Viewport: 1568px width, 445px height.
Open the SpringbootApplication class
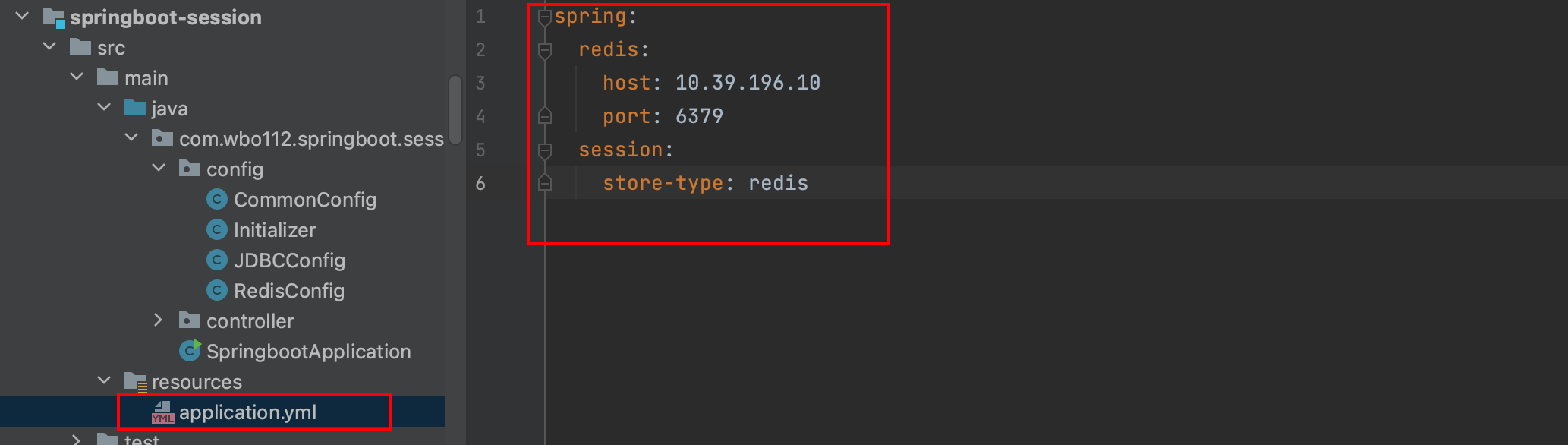308,352
